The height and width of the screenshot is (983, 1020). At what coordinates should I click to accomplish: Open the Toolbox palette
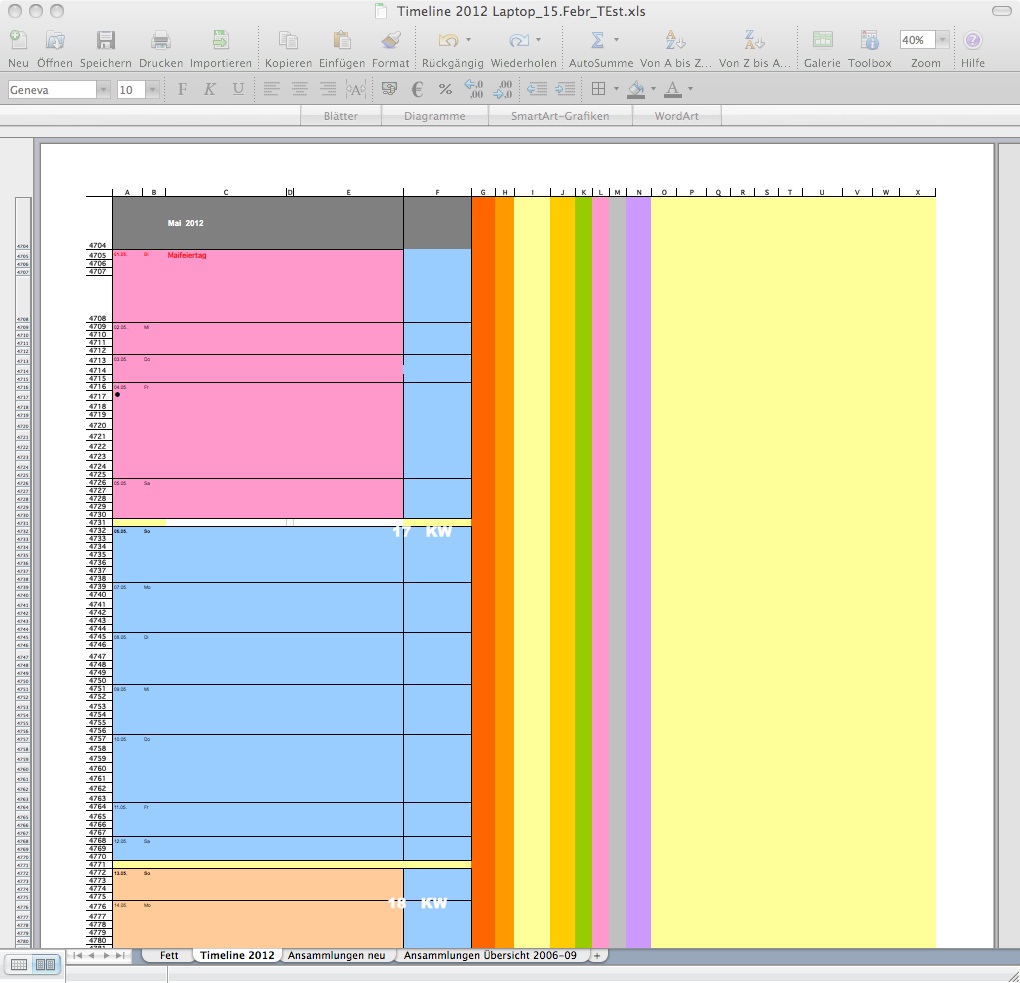pyautogui.click(x=870, y=40)
